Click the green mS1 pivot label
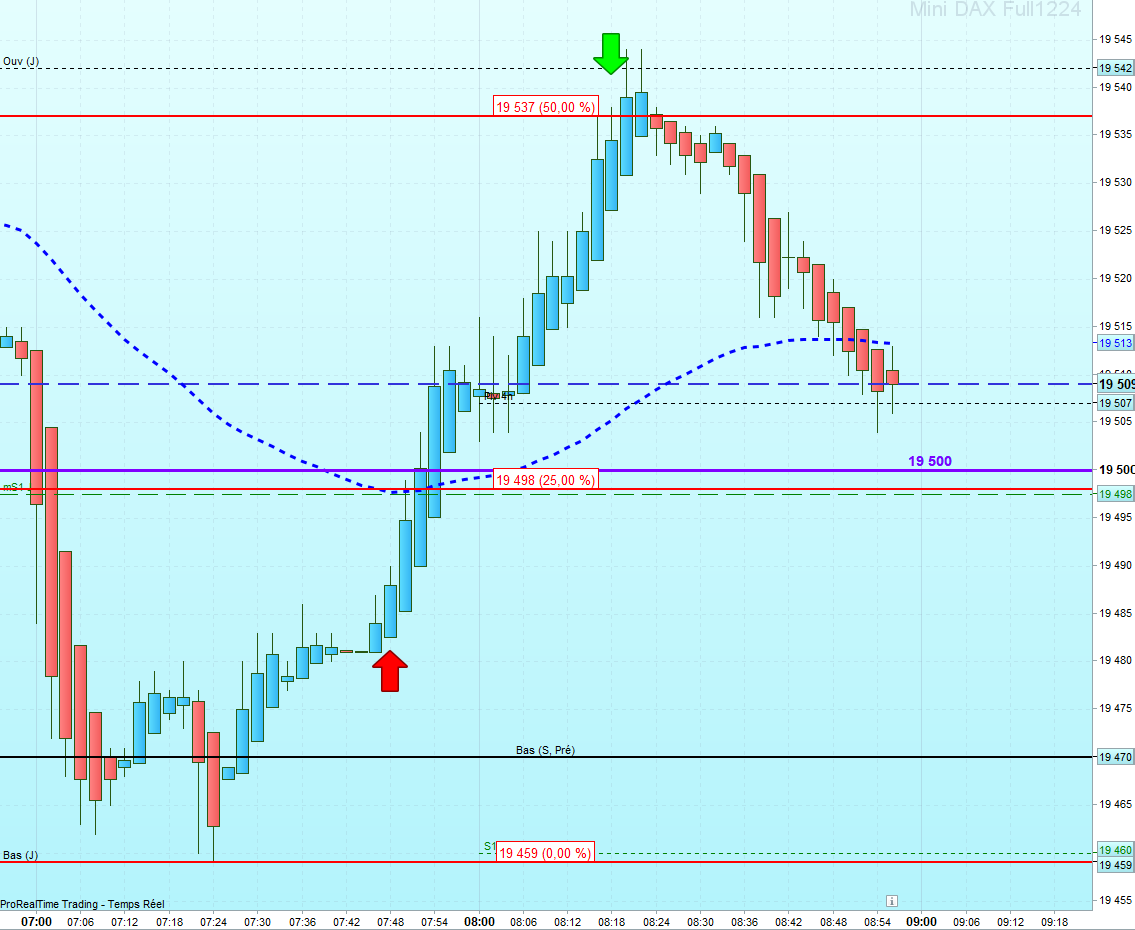 pos(13,488)
